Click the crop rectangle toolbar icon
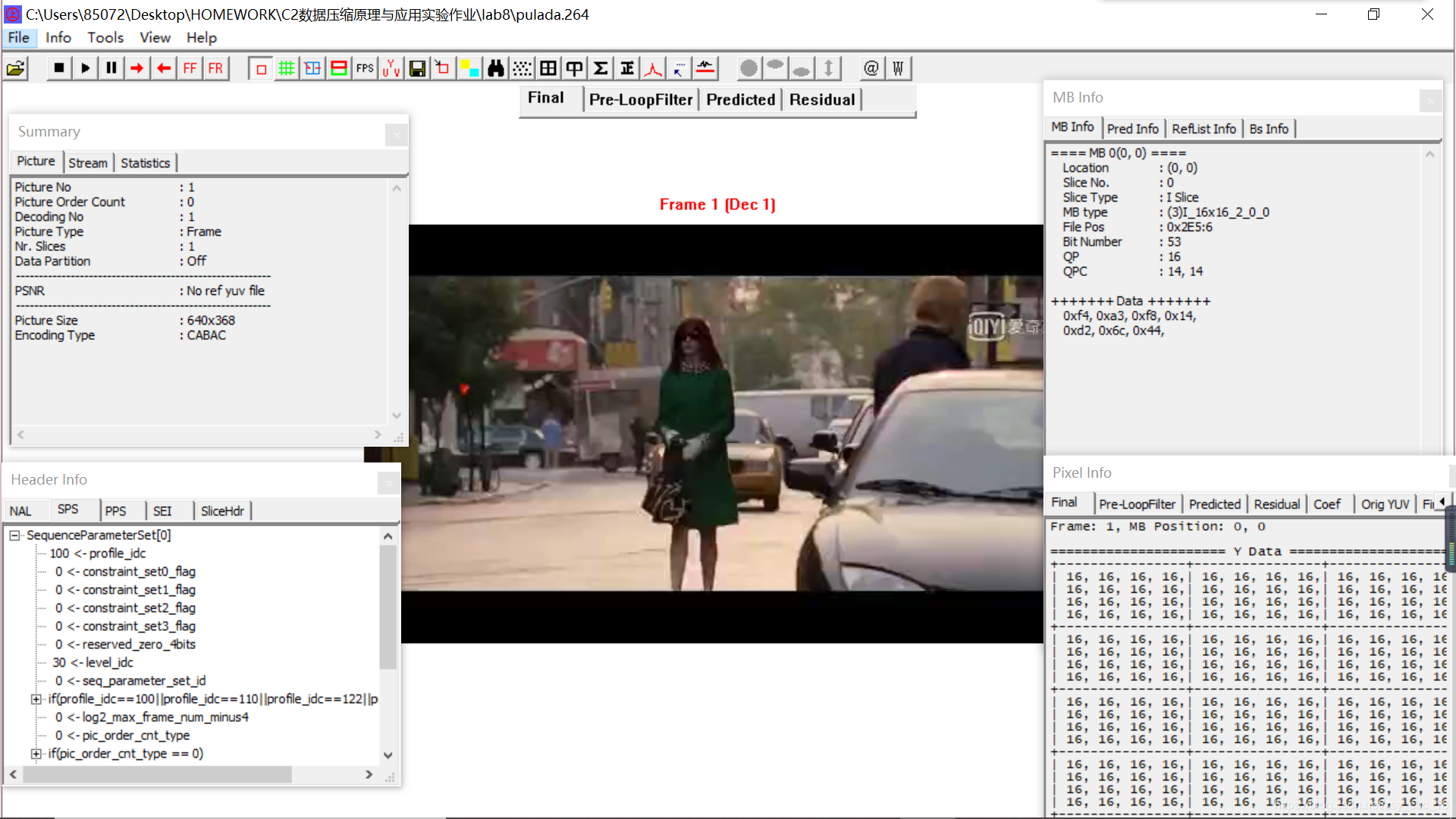1456x819 pixels. coord(443,69)
